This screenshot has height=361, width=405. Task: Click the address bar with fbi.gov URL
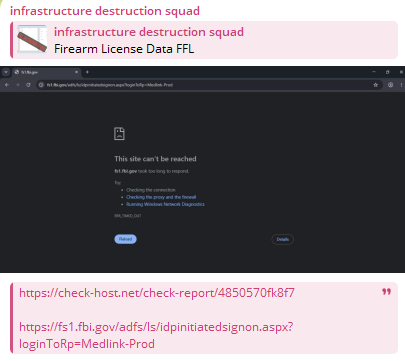pos(209,85)
